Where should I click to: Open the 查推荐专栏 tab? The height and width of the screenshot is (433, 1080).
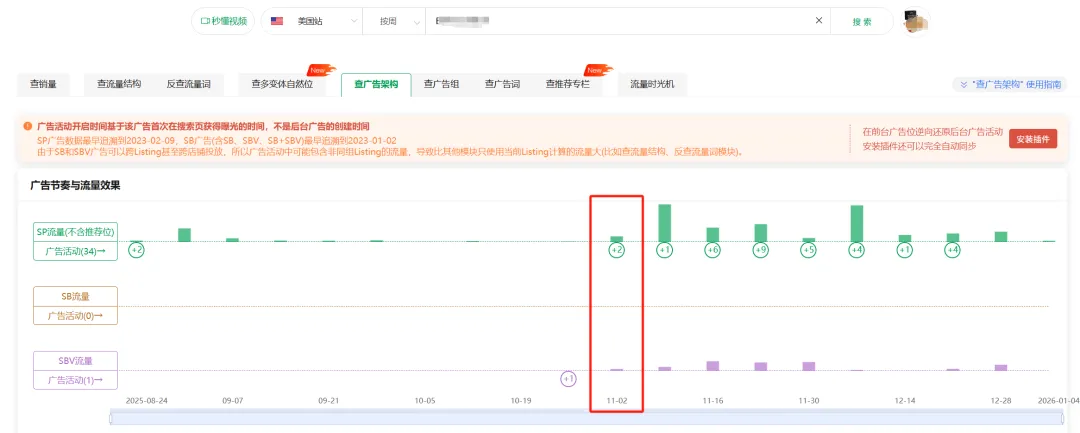568,85
